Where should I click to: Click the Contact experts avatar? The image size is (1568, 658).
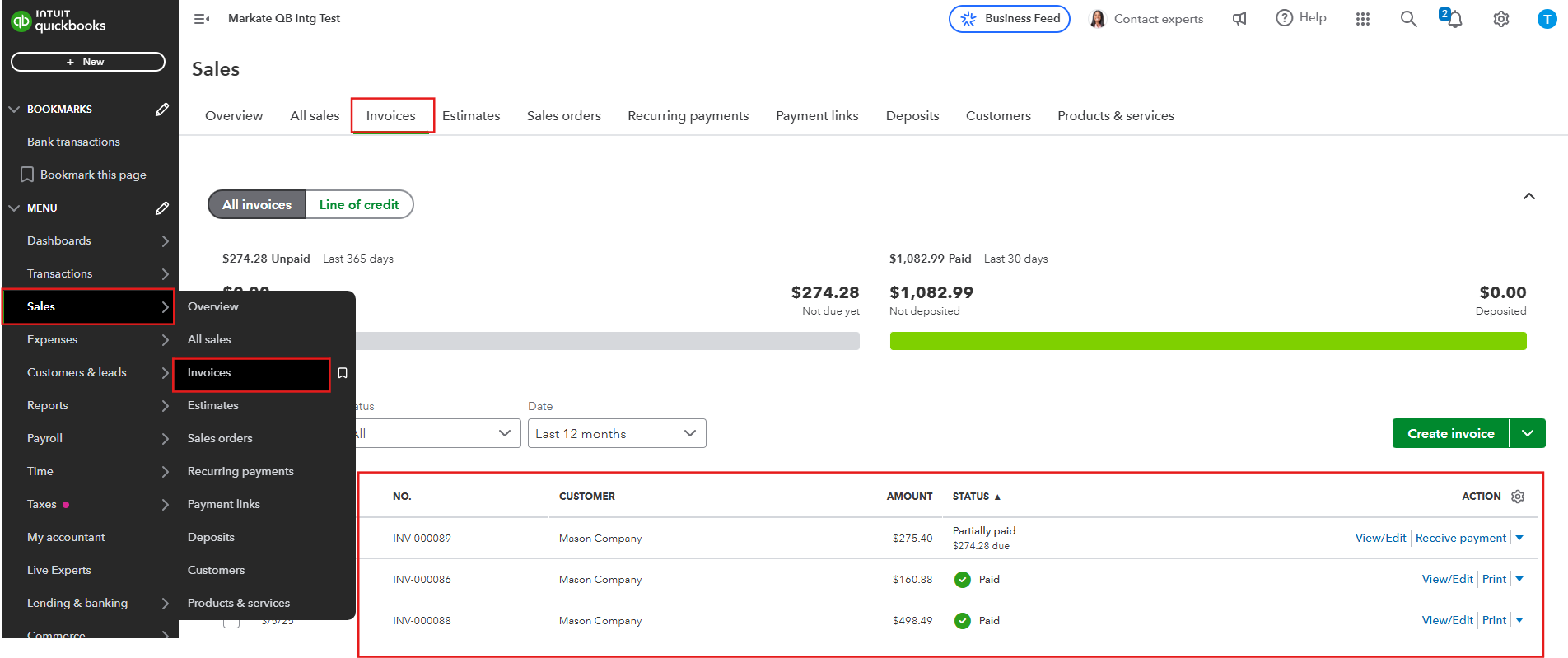tap(1098, 19)
